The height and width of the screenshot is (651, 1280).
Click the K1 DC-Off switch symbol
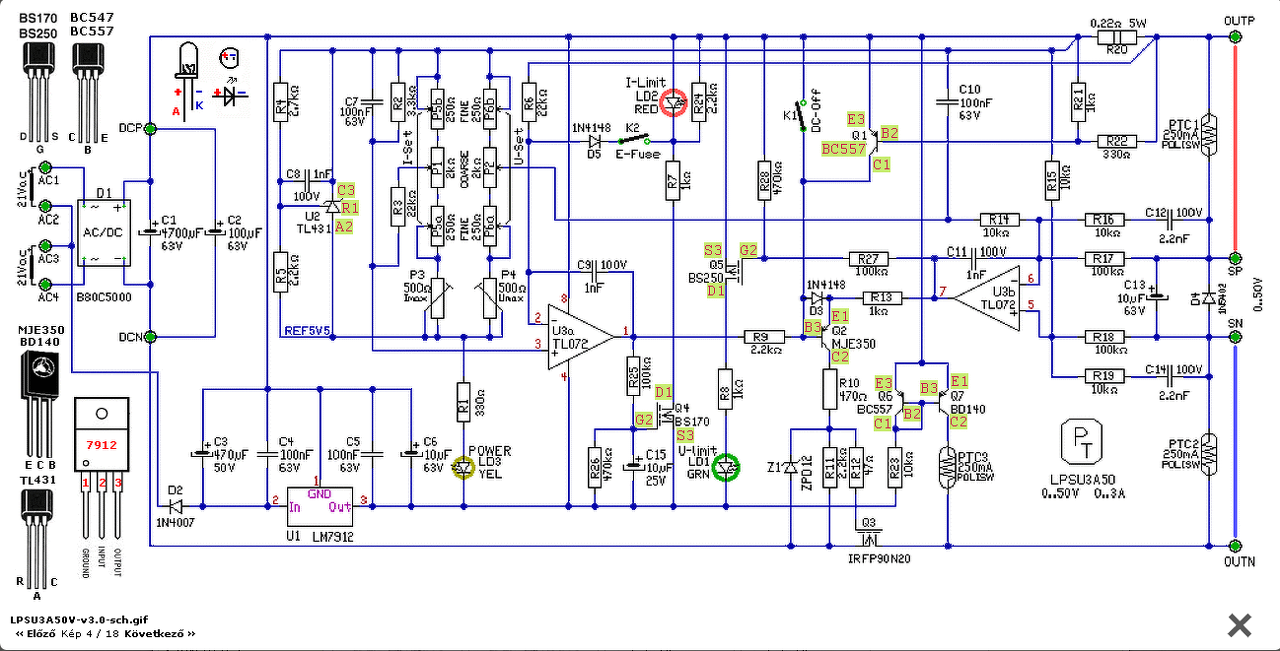800,118
